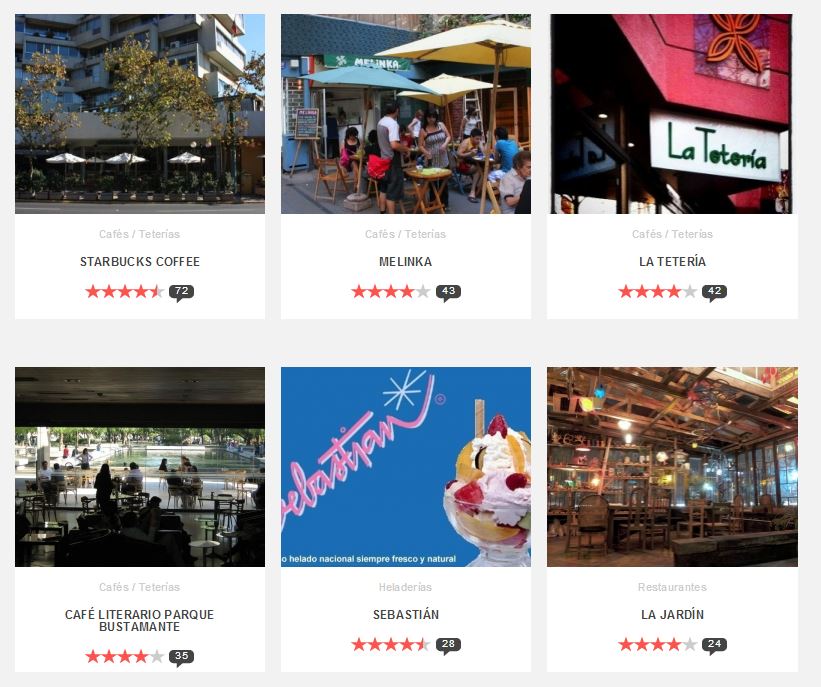Image resolution: width=821 pixels, height=687 pixels.
Task: Click La Jardín's comment bubble showing 24
Action: 714,645
